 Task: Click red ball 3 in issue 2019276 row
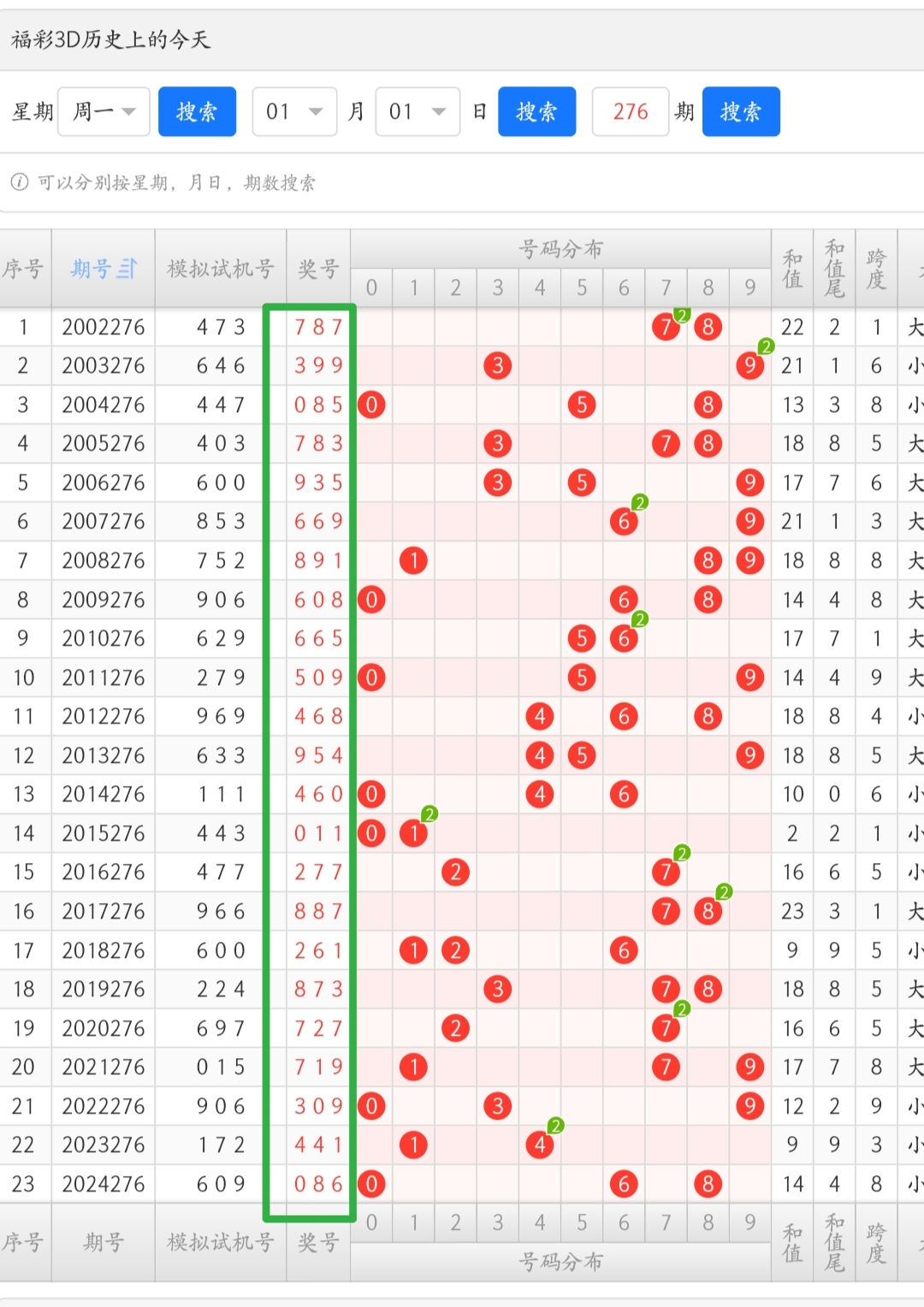coord(498,989)
